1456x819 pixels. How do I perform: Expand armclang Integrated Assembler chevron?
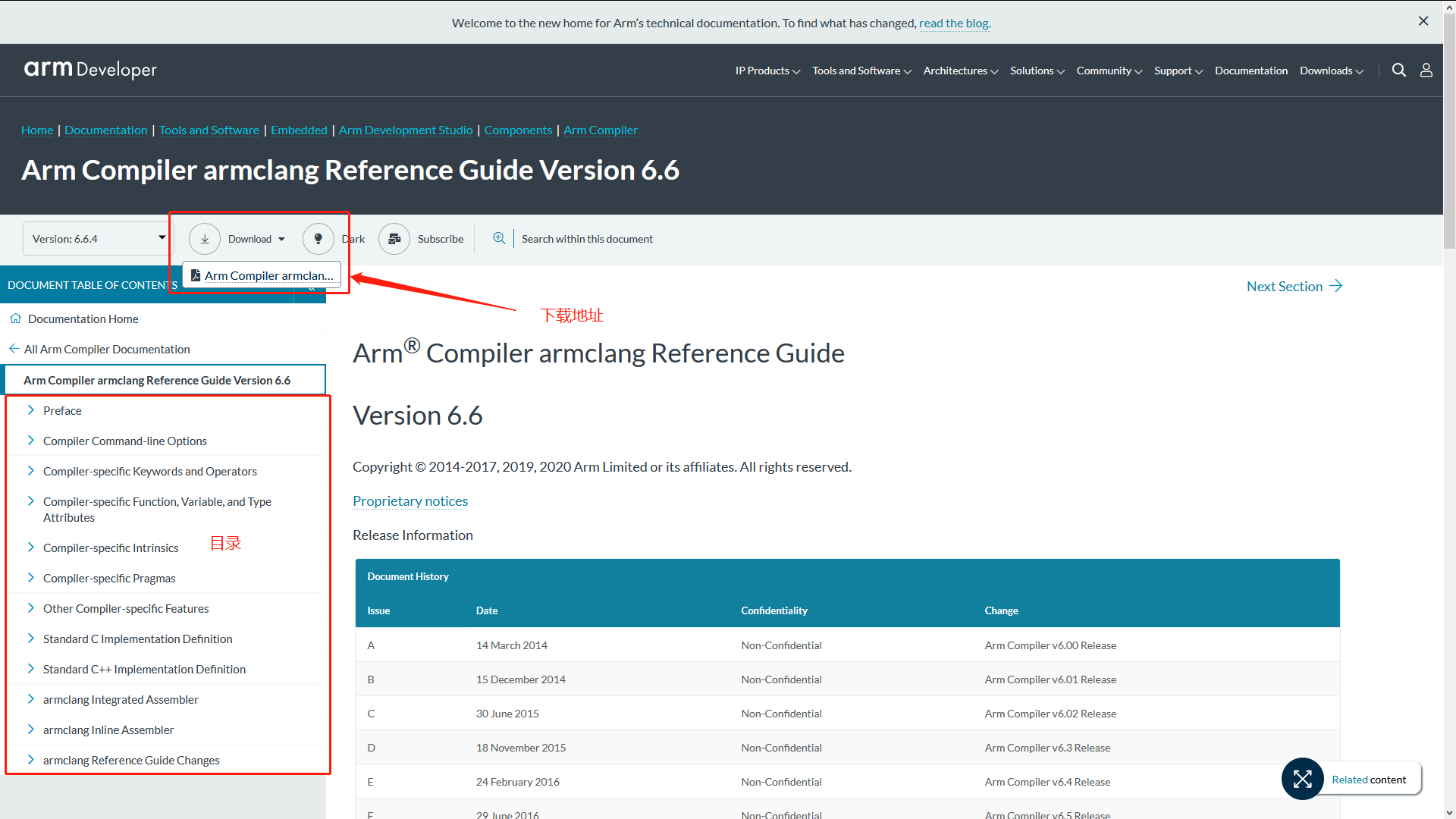pyautogui.click(x=31, y=699)
